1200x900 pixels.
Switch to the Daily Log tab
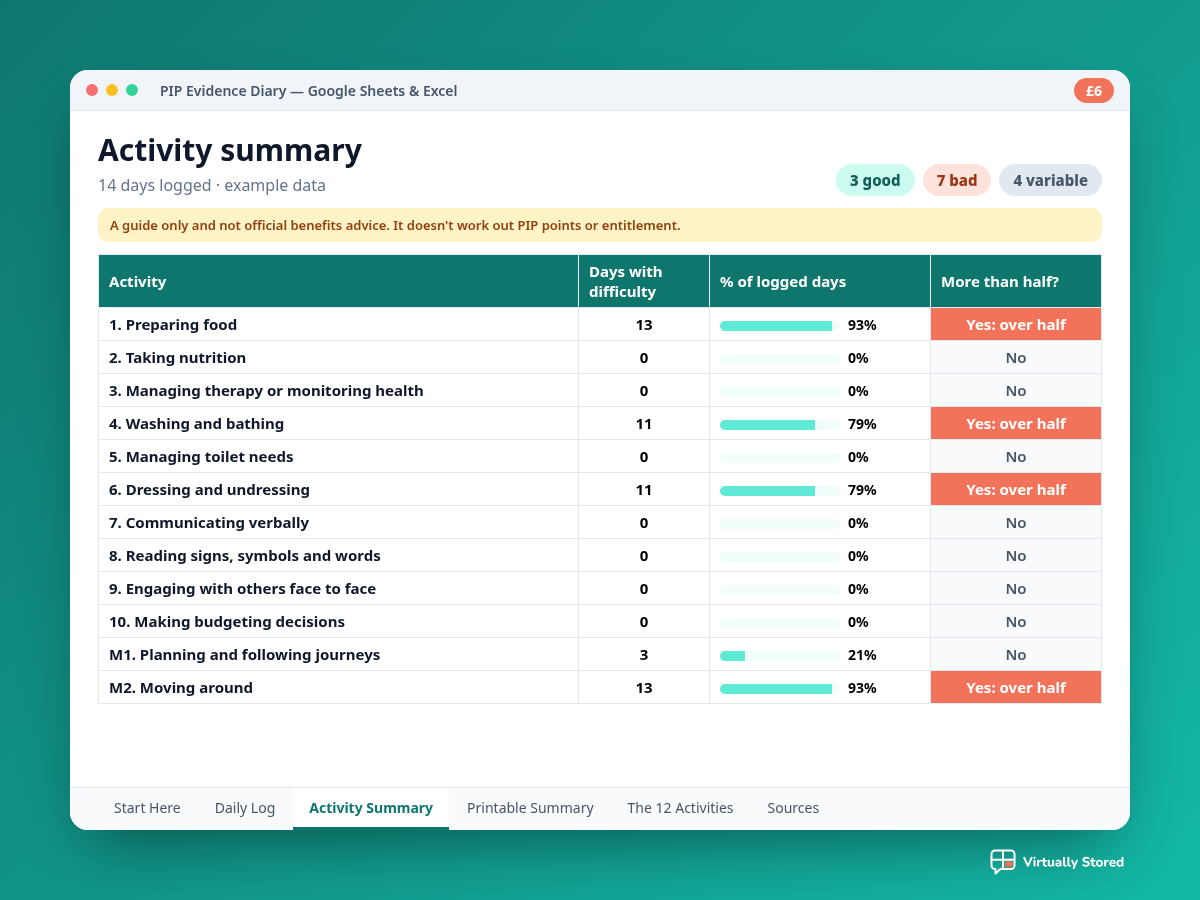[x=245, y=808]
